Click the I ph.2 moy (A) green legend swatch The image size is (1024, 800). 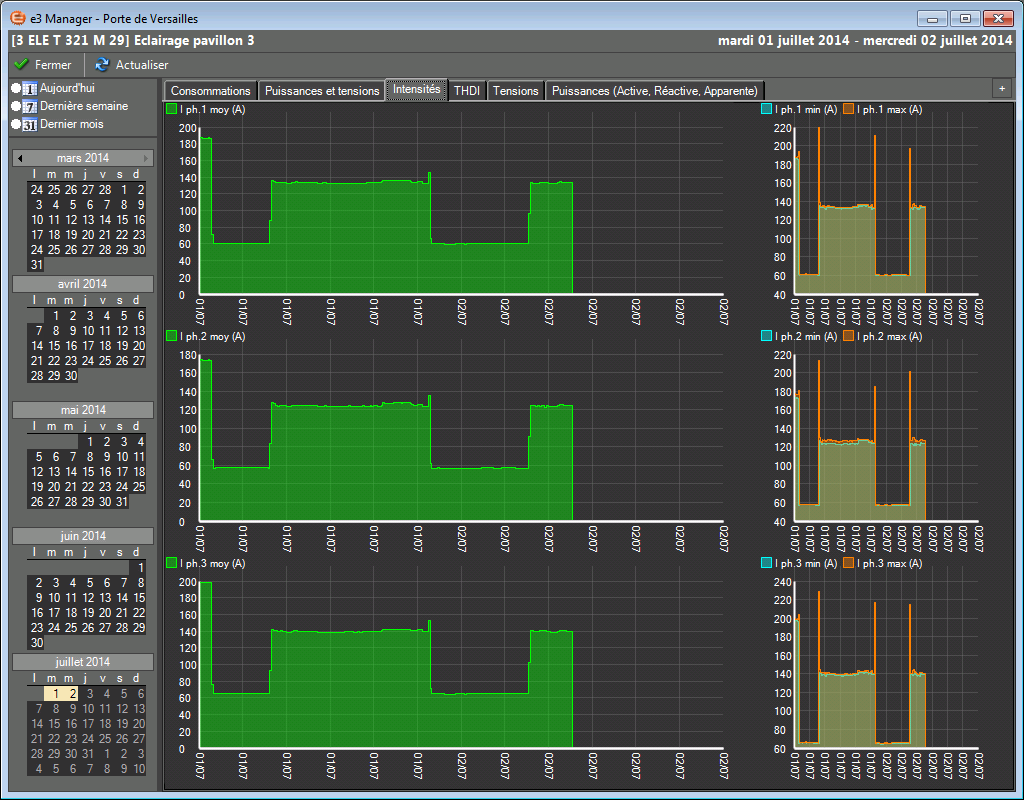[x=172, y=336]
